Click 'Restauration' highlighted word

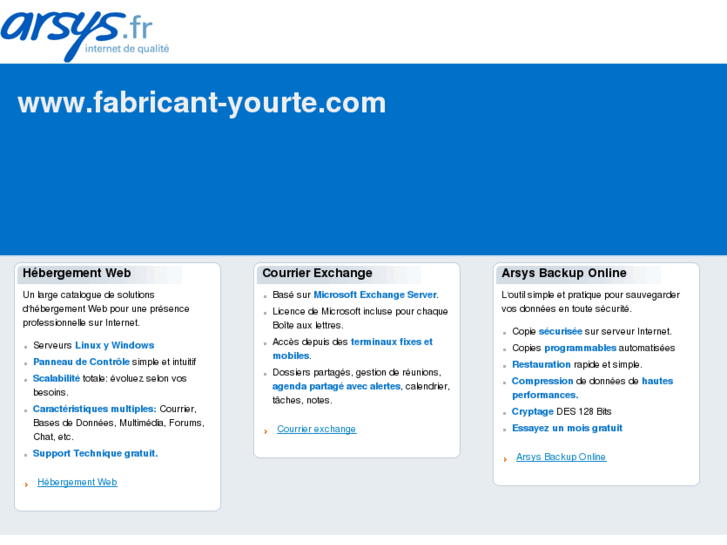click(x=541, y=365)
